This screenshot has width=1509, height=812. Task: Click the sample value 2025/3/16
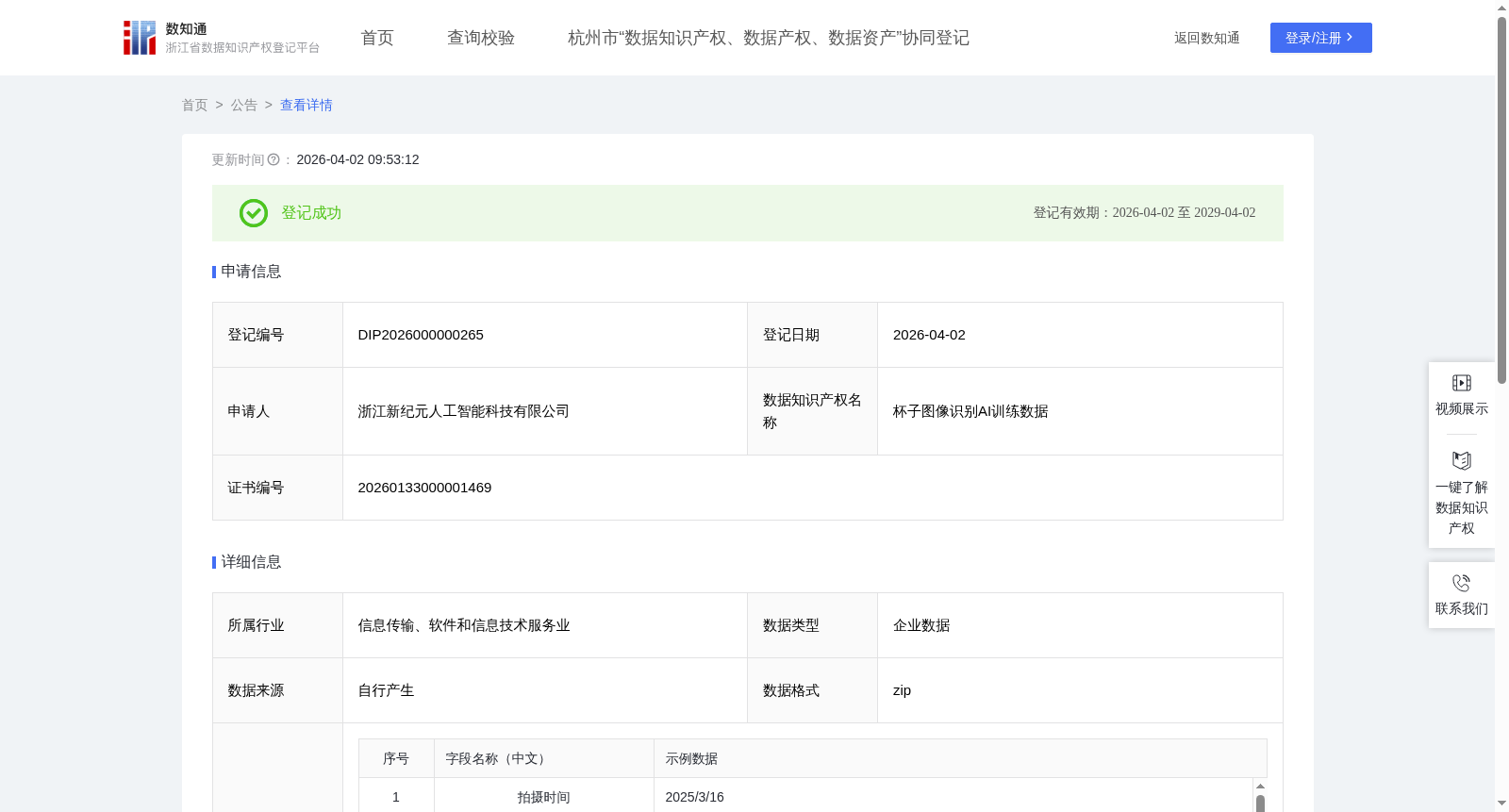click(694, 797)
